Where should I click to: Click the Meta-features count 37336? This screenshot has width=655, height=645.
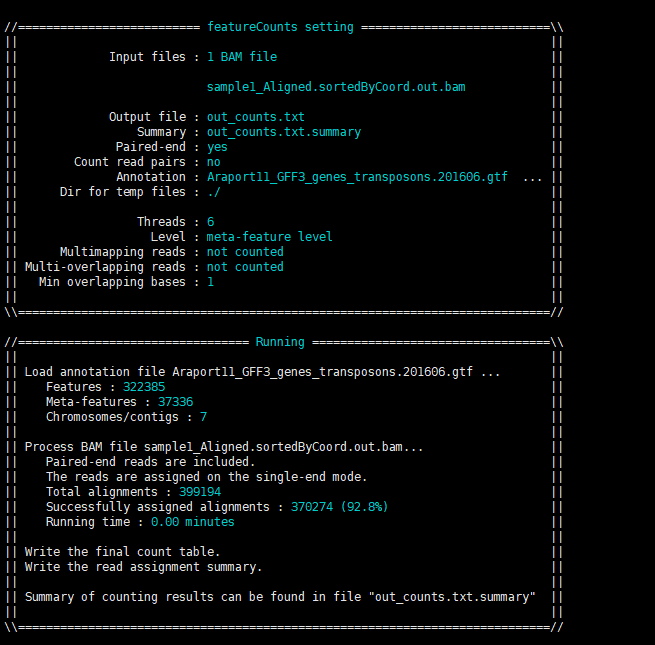click(x=175, y=402)
